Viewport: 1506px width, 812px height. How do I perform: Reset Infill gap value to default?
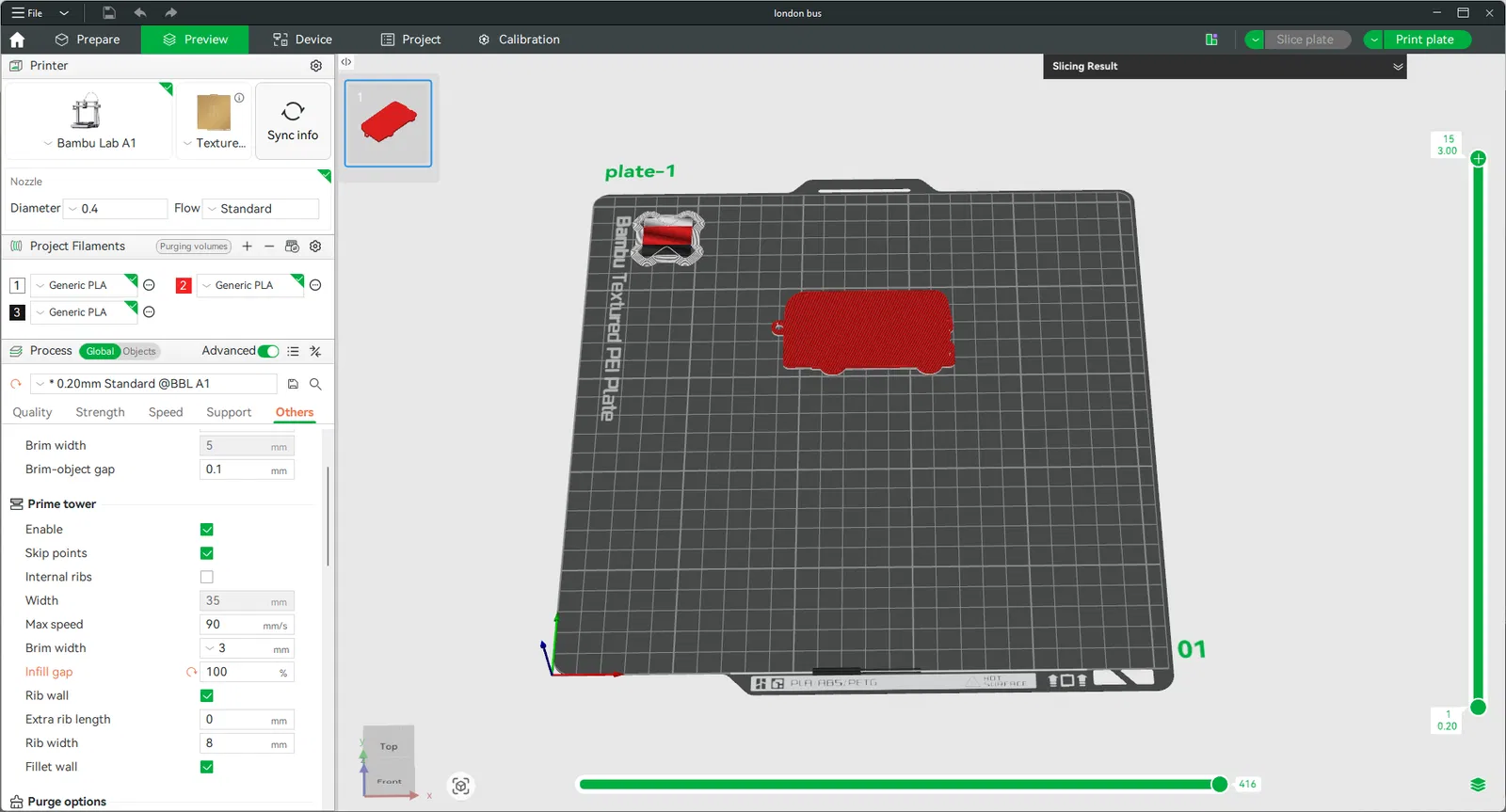191,672
